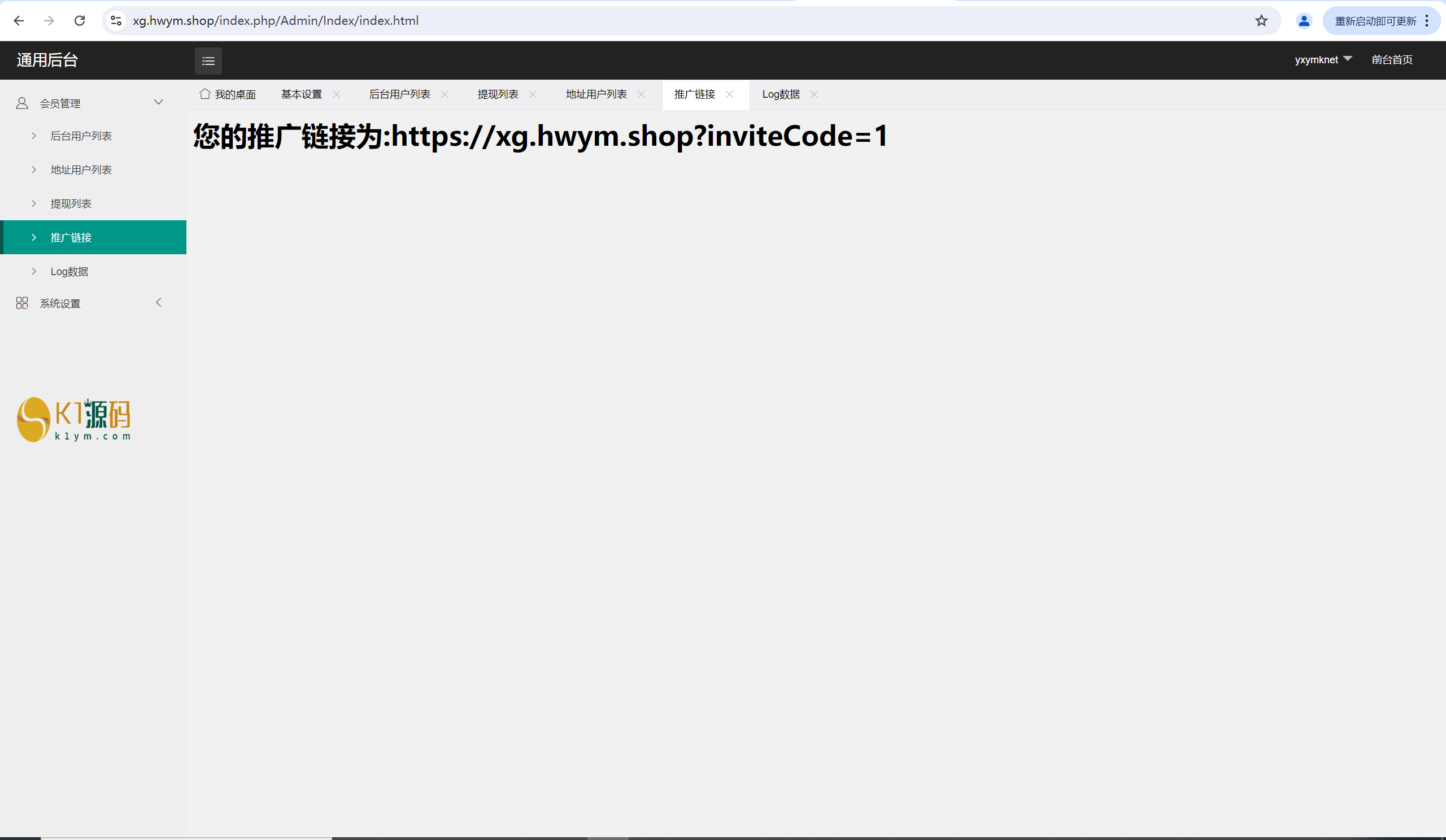Viewport: 1446px width, 840px height.
Task: Click the browser reload icon
Action: (x=80, y=21)
